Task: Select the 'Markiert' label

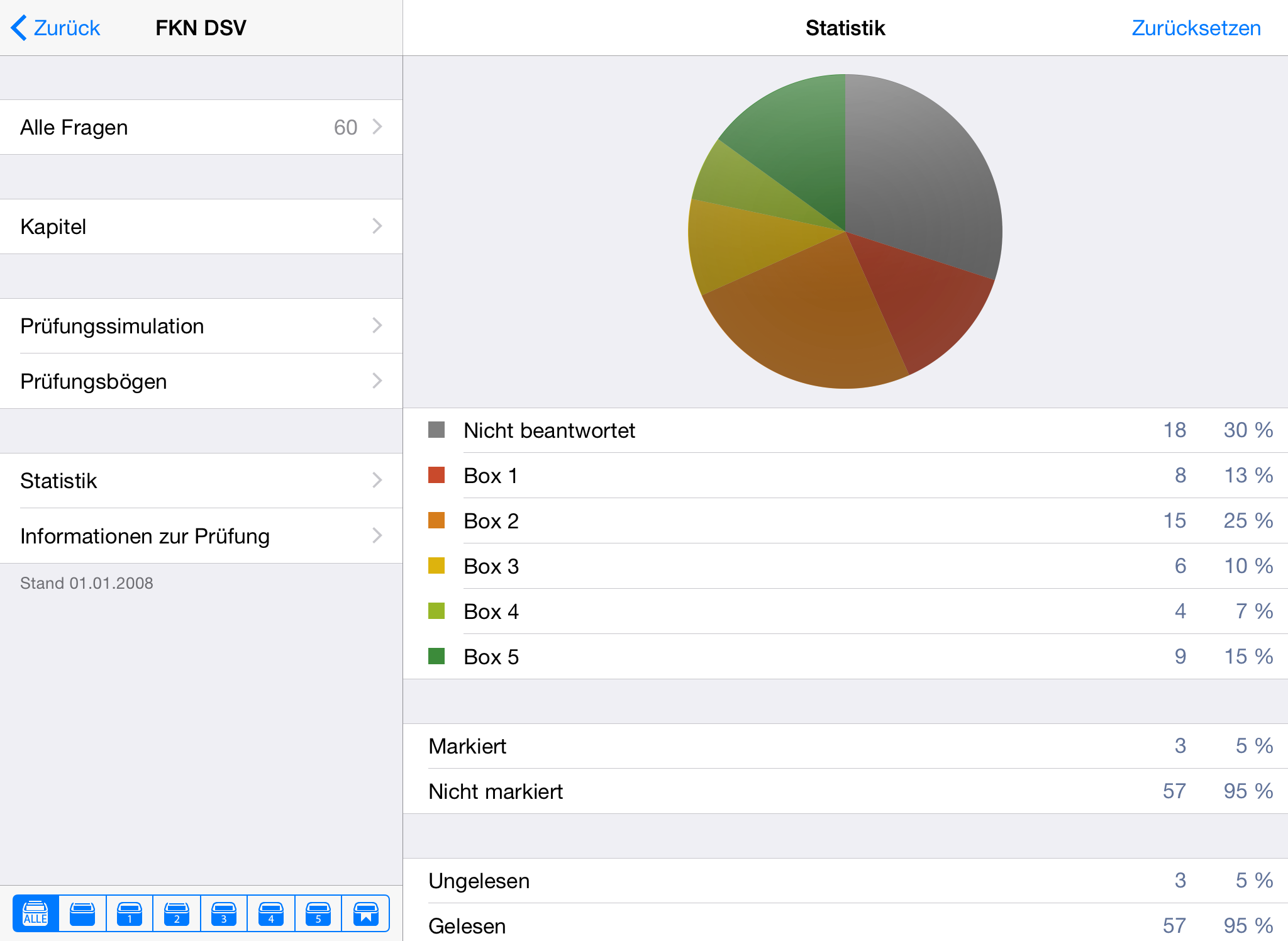Action: 467,746
